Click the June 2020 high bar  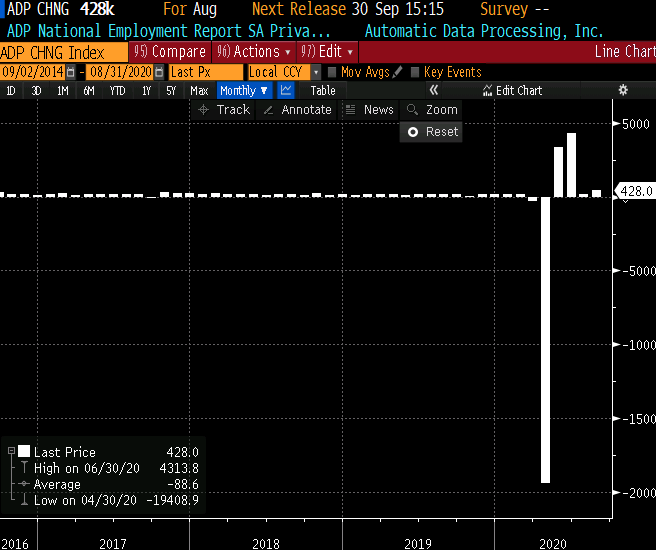pyautogui.click(x=571, y=165)
